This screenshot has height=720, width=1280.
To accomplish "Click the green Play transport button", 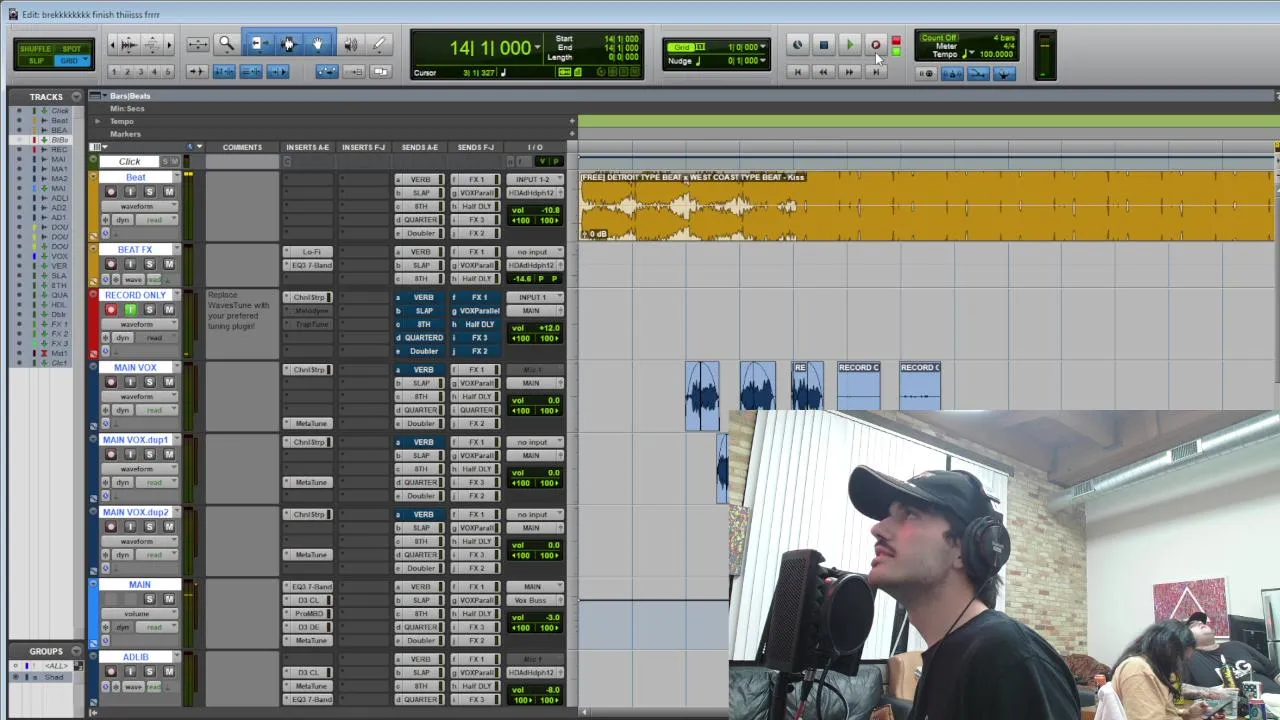I will tap(849, 45).
